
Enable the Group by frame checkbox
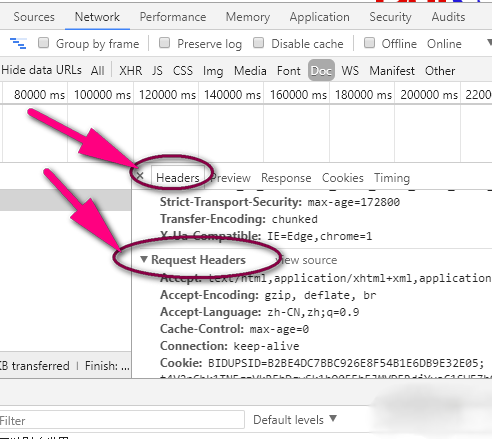point(43,43)
